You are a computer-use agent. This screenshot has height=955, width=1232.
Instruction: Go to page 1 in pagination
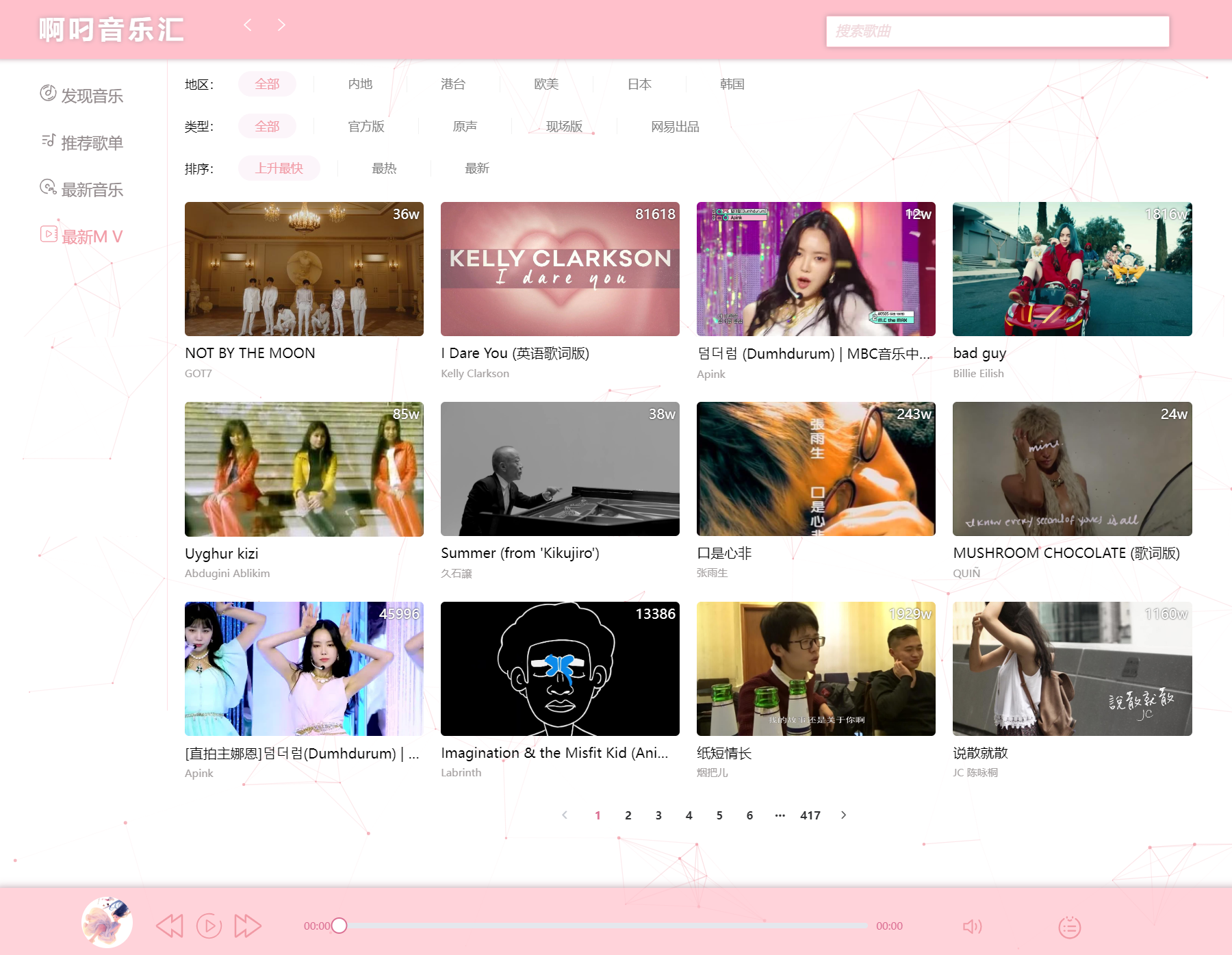[598, 815]
